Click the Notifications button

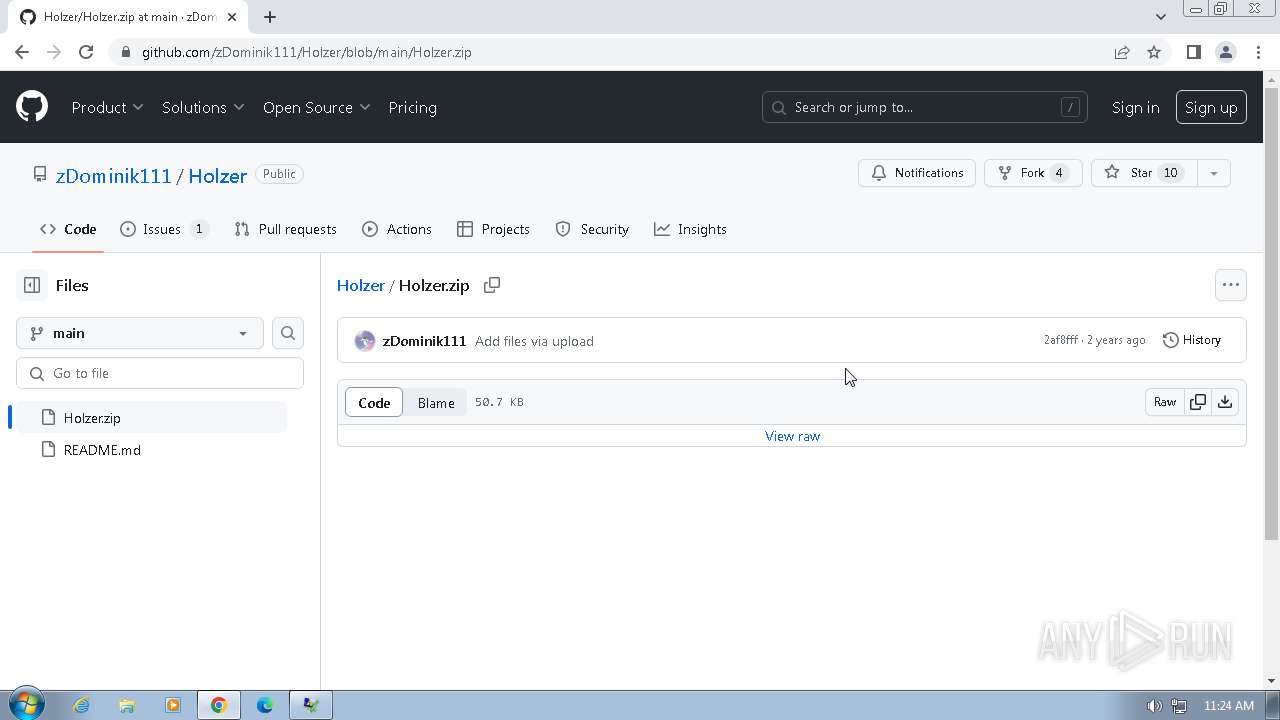(917, 173)
